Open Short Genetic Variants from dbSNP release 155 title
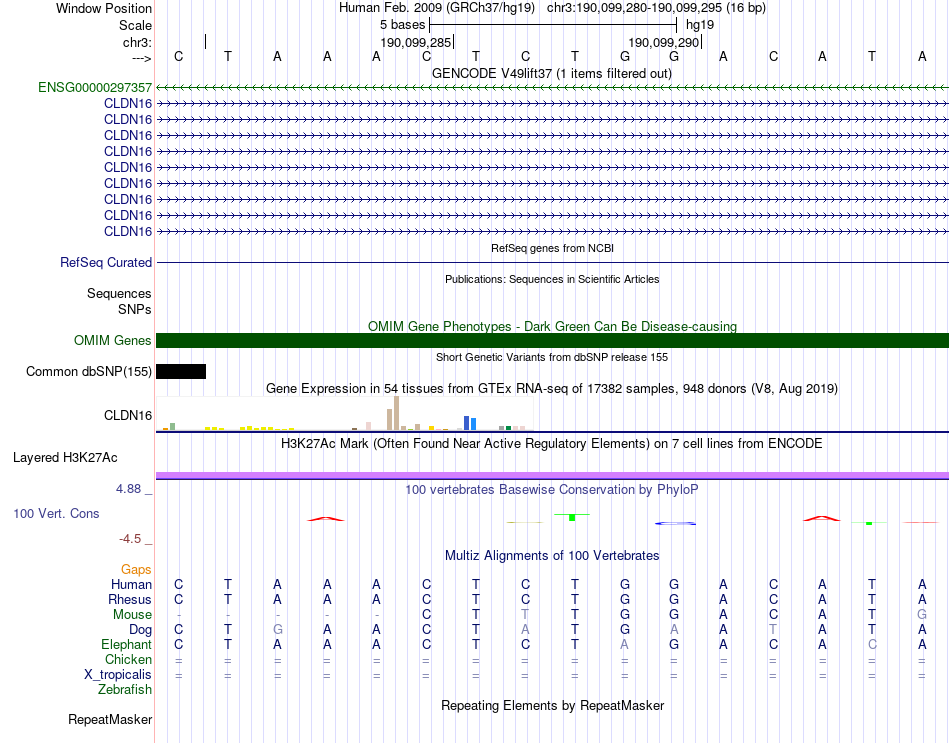950x743 pixels. point(552,358)
